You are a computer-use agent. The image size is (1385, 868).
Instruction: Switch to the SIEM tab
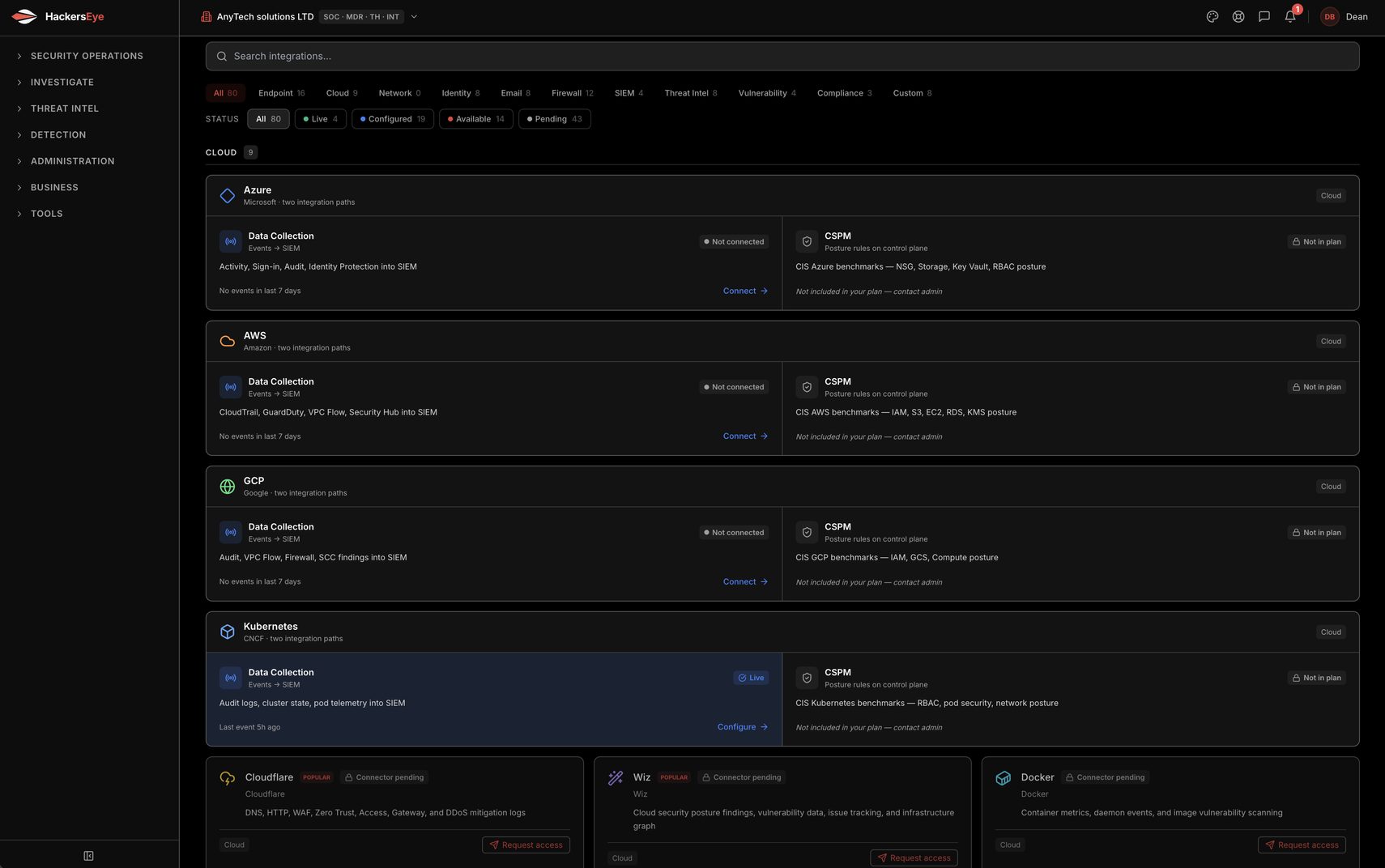629,93
